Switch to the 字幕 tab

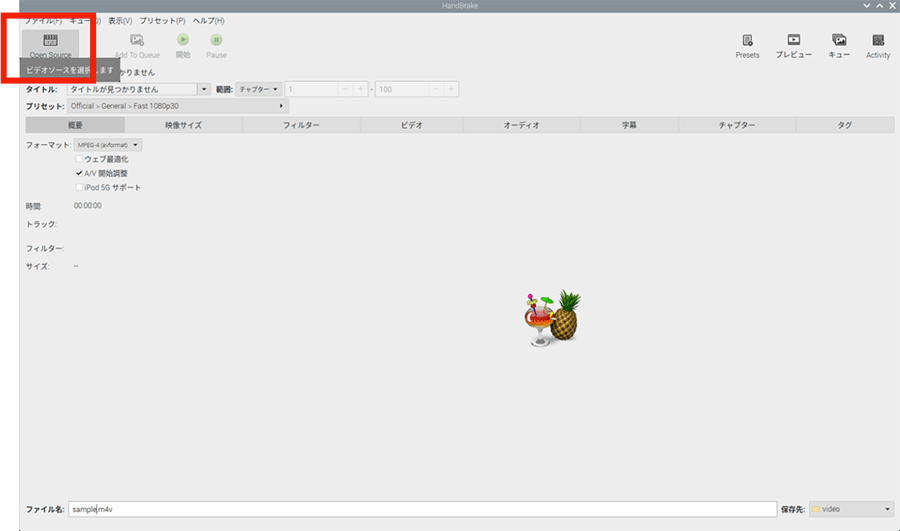tap(629, 125)
